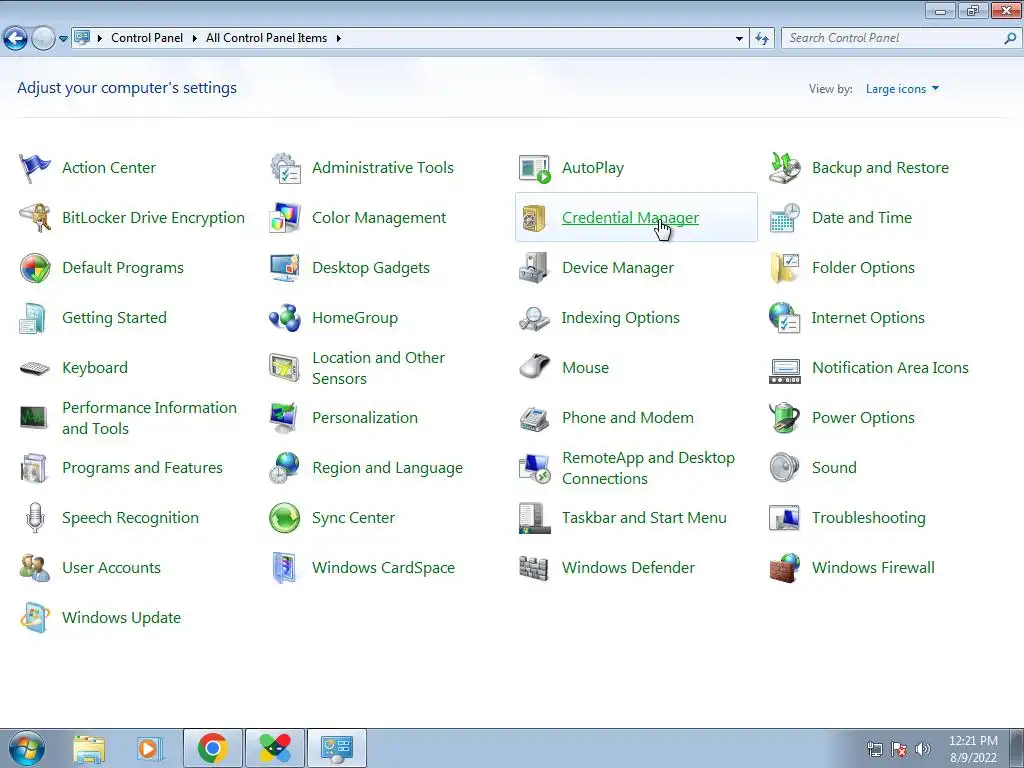Open the Credential Manager link
The height and width of the screenshot is (768, 1024).
[630, 217]
